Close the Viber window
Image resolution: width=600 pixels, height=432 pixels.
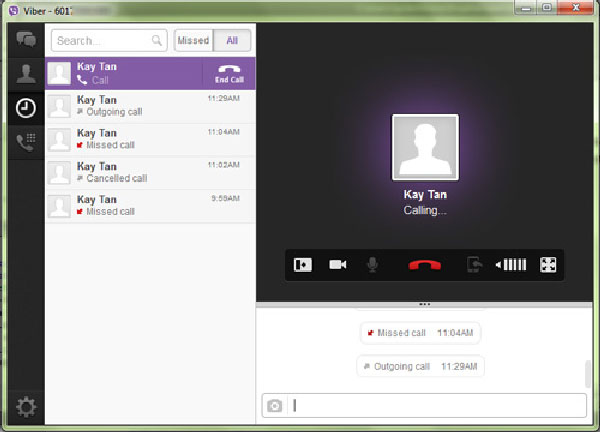(576, 8)
